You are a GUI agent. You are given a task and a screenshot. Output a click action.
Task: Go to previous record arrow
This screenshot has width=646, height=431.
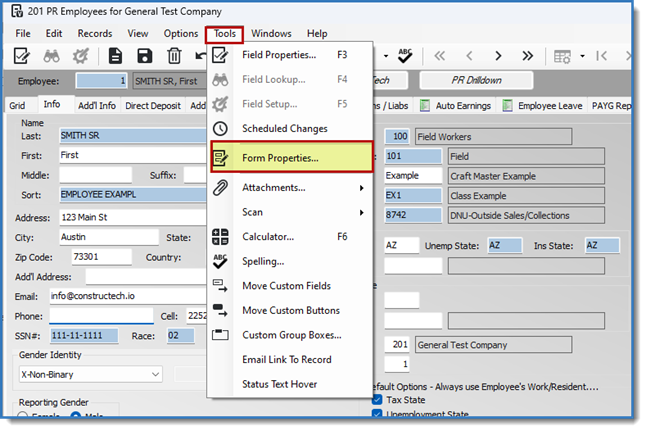pos(469,56)
